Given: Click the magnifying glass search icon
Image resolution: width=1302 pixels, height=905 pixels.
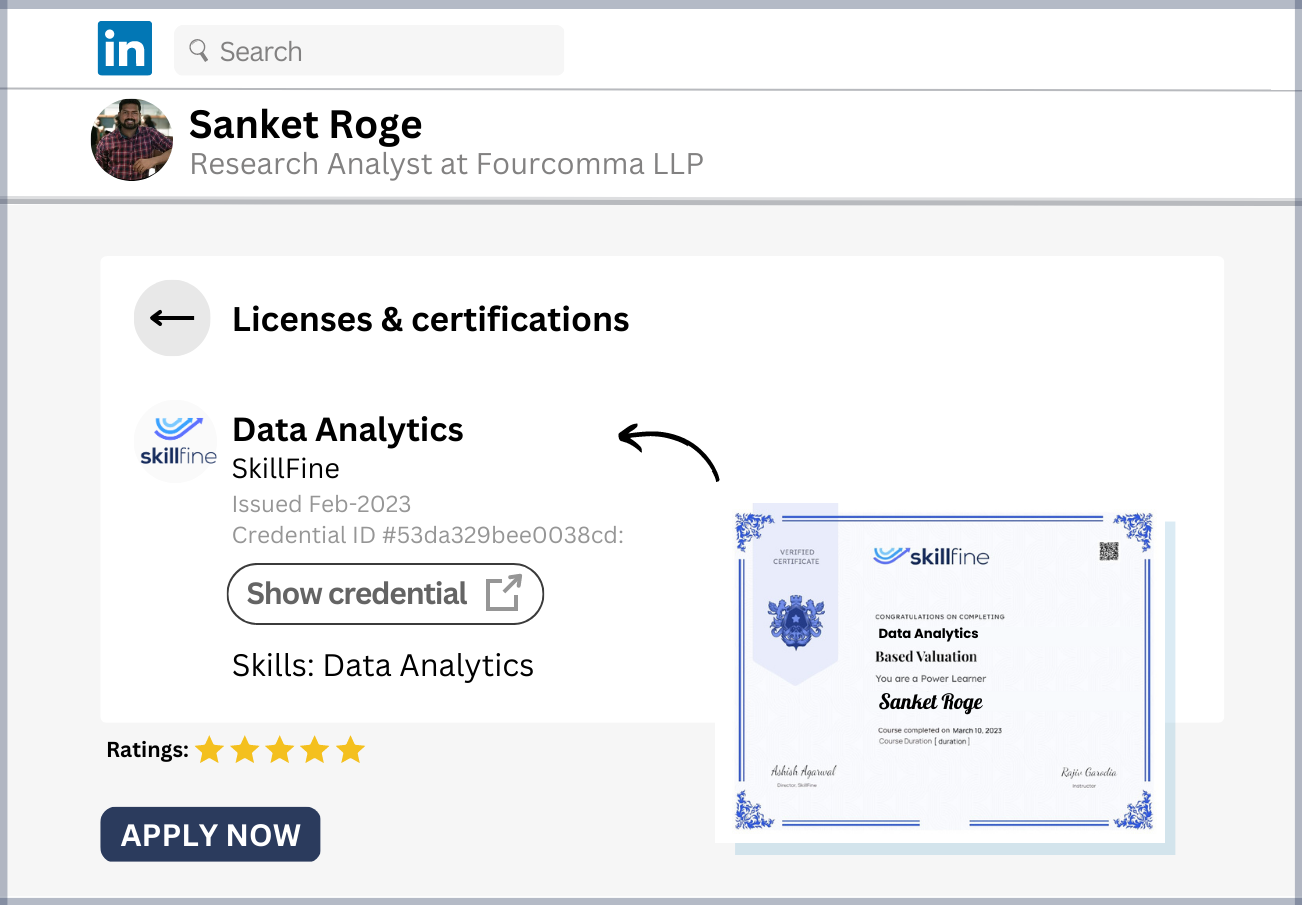Looking at the screenshot, I should tap(198, 50).
